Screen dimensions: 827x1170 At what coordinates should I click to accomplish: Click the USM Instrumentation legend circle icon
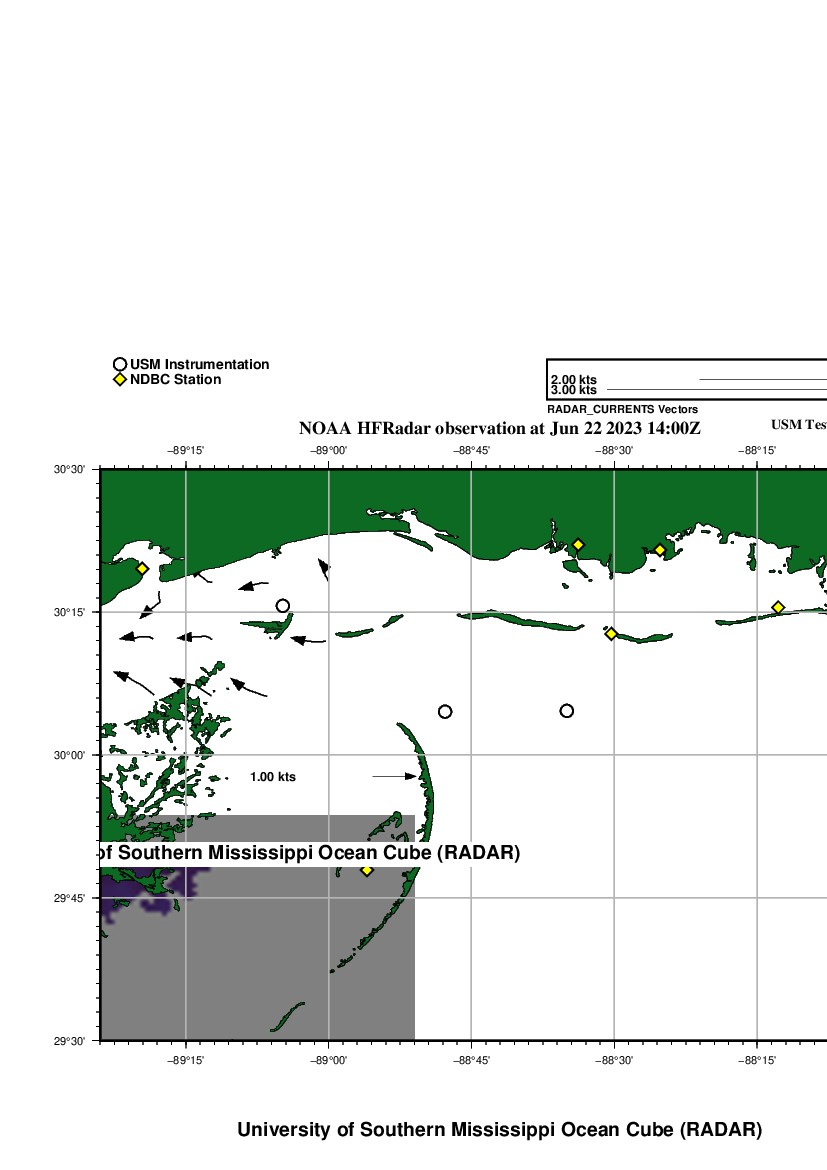(x=120, y=365)
